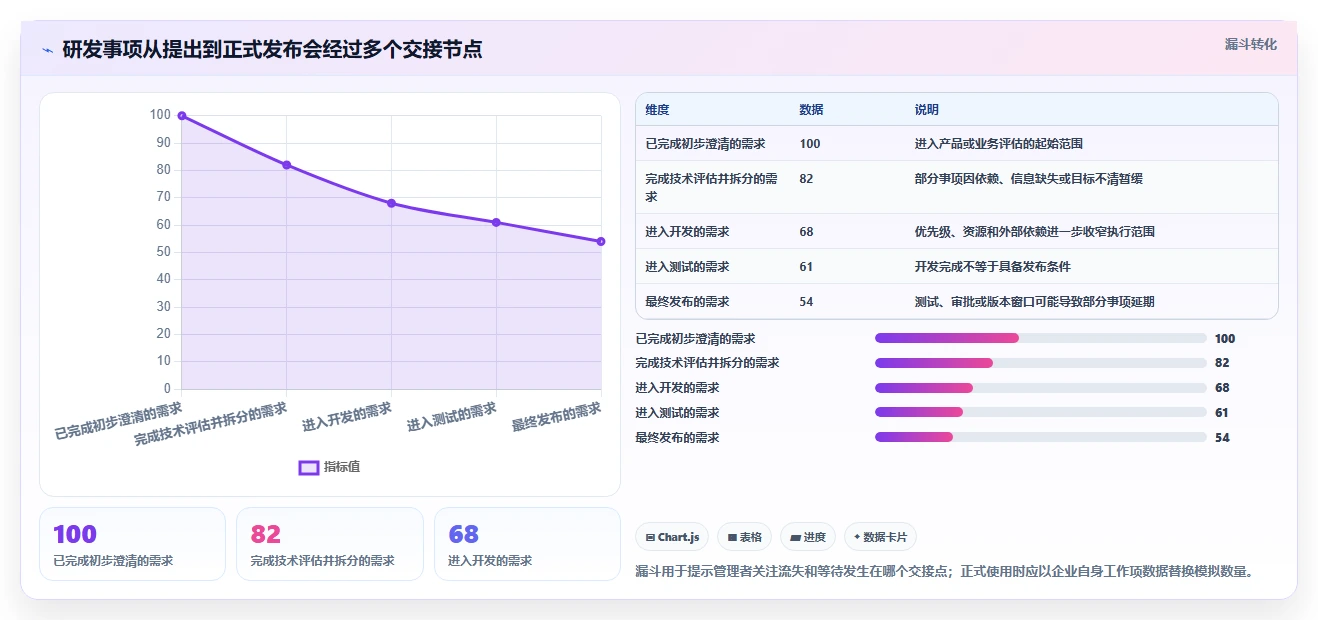
Task: Click the table data value 61
Action: [x=806, y=267]
